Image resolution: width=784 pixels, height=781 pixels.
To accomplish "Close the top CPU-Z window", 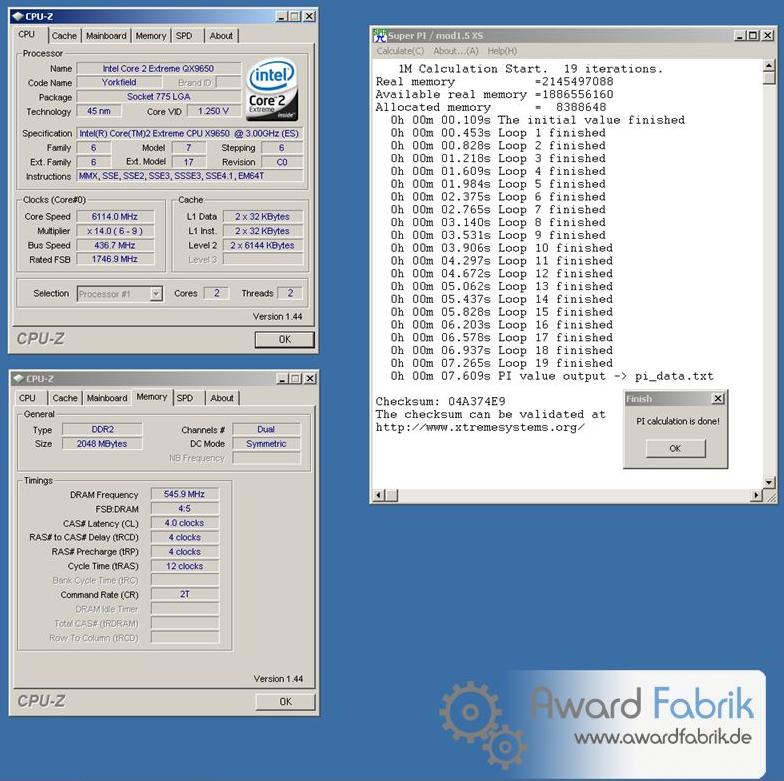I will (x=310, y=16).
